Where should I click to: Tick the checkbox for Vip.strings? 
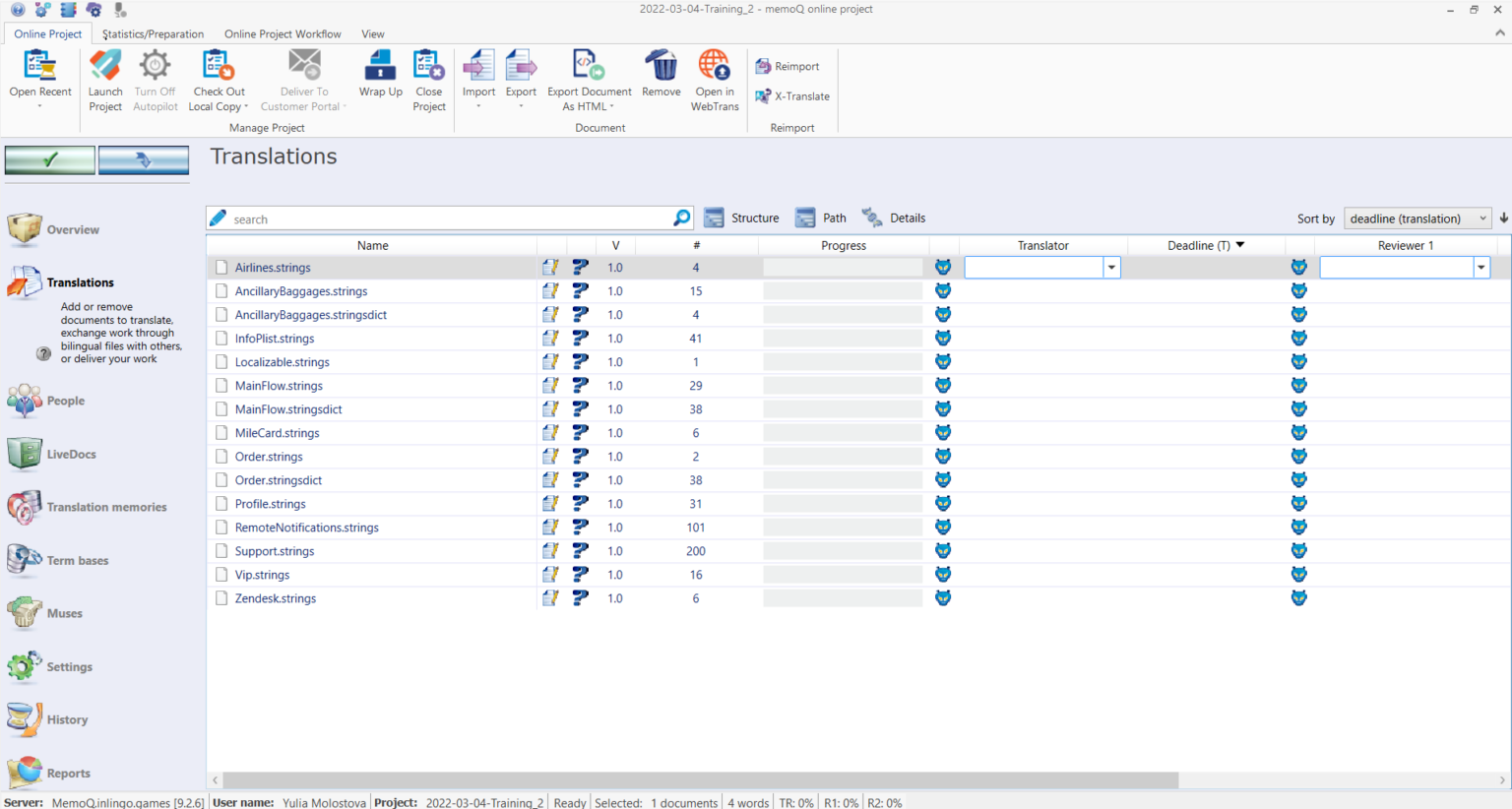(221, 574)
